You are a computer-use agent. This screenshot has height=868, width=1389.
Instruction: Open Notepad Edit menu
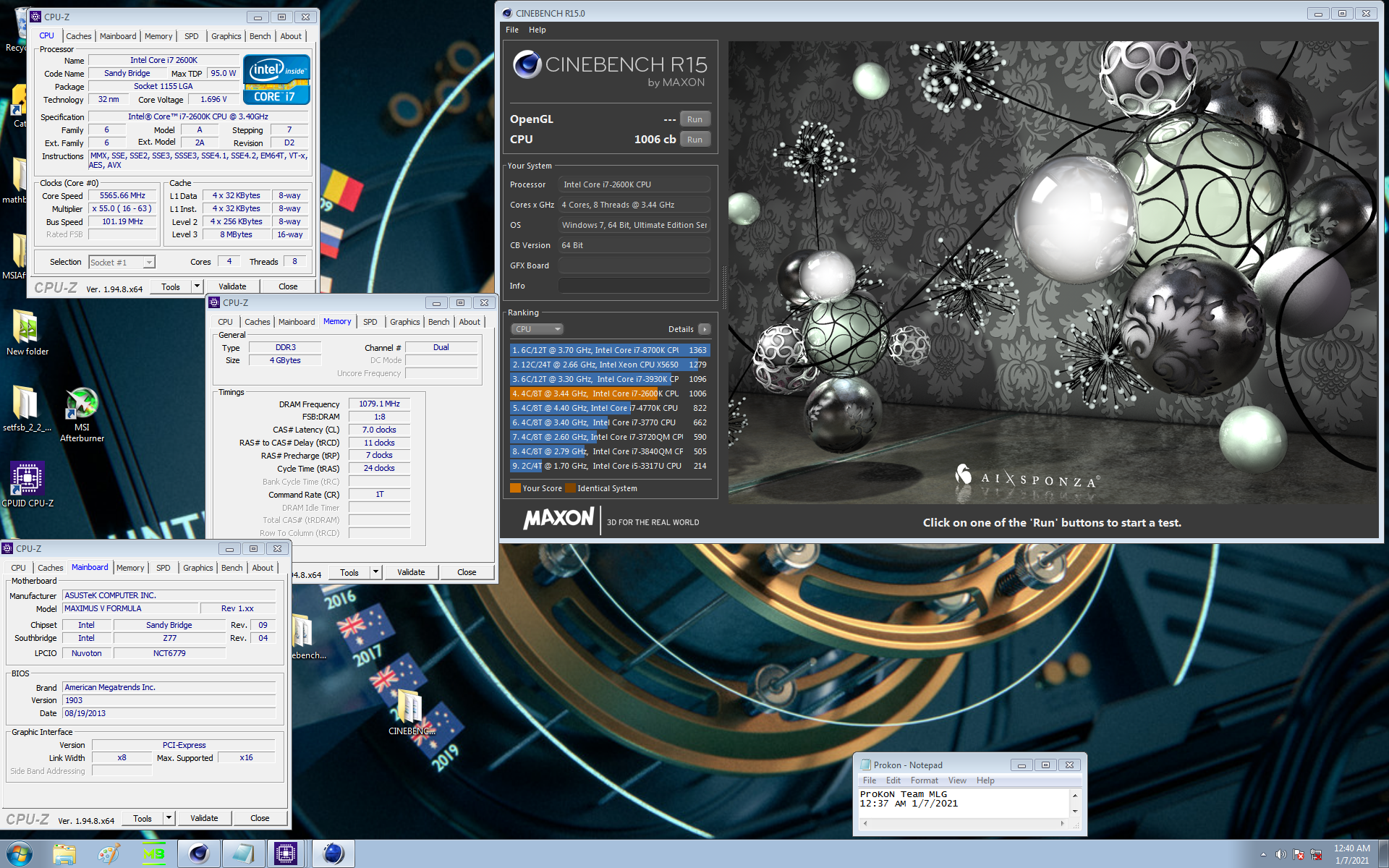[893, 780]
